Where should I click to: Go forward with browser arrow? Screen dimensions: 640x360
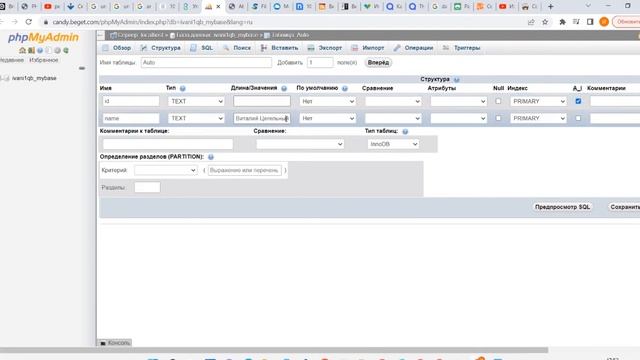pyautogui.click(x=15, y=22)
